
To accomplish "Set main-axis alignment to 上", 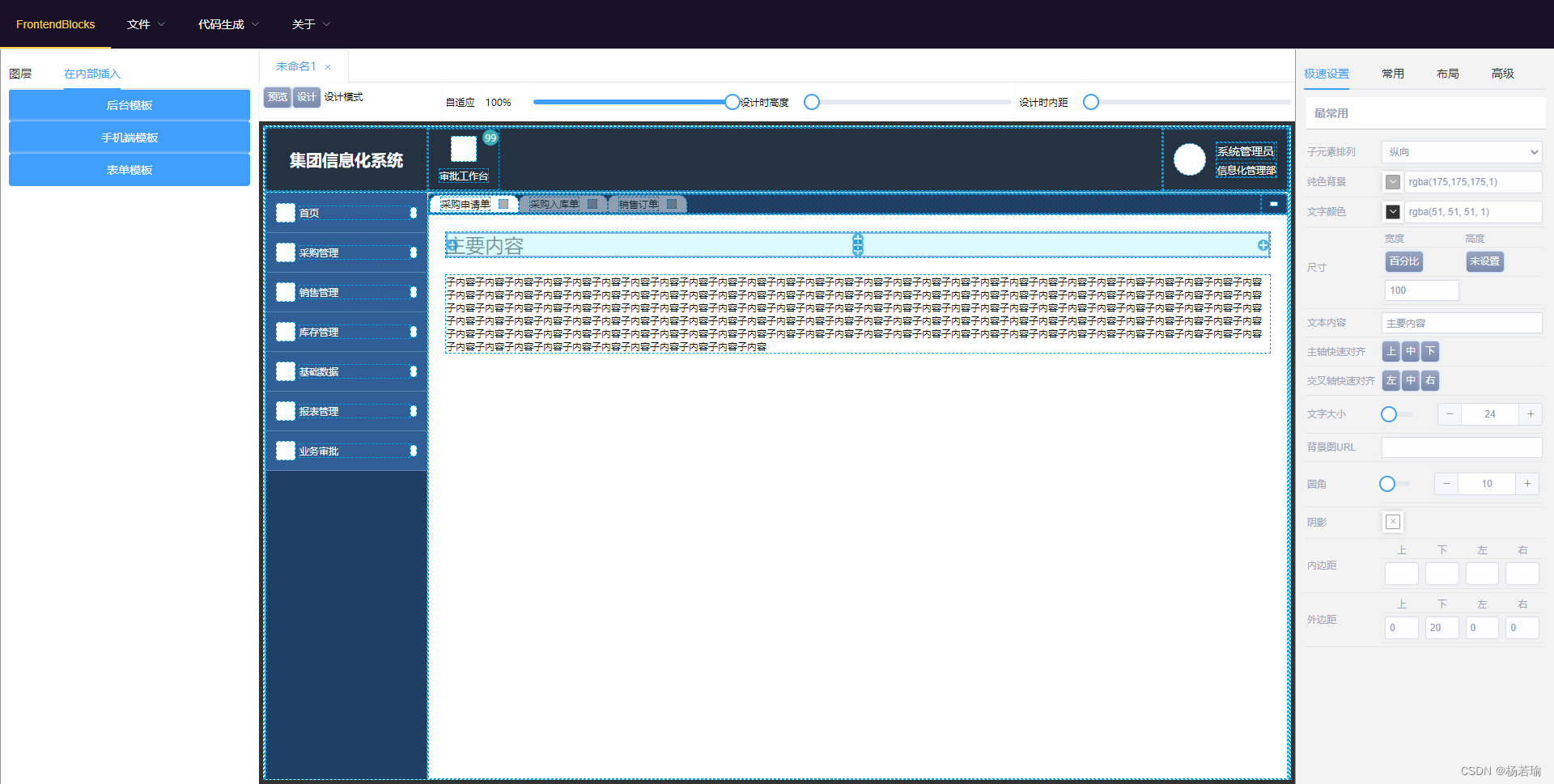I will coord(1391,351).
